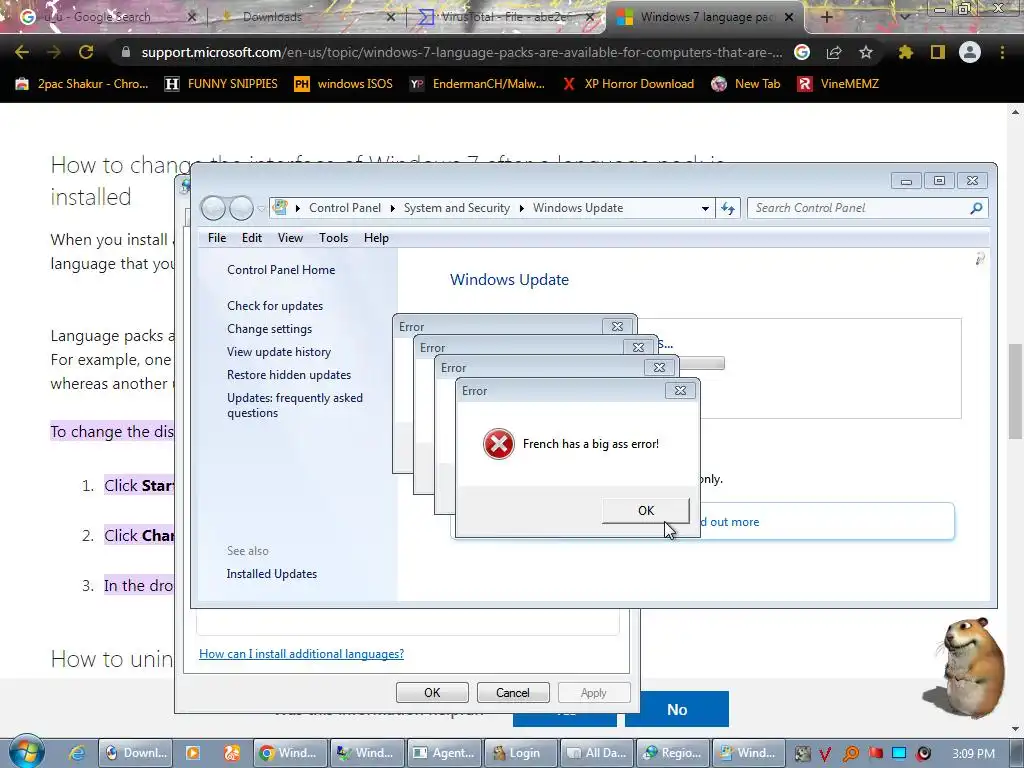This screenshot has width=1024, height=768.
Task: Click the Agent... taskbar button
Action: pyautogui.click(x=443, y=753)
